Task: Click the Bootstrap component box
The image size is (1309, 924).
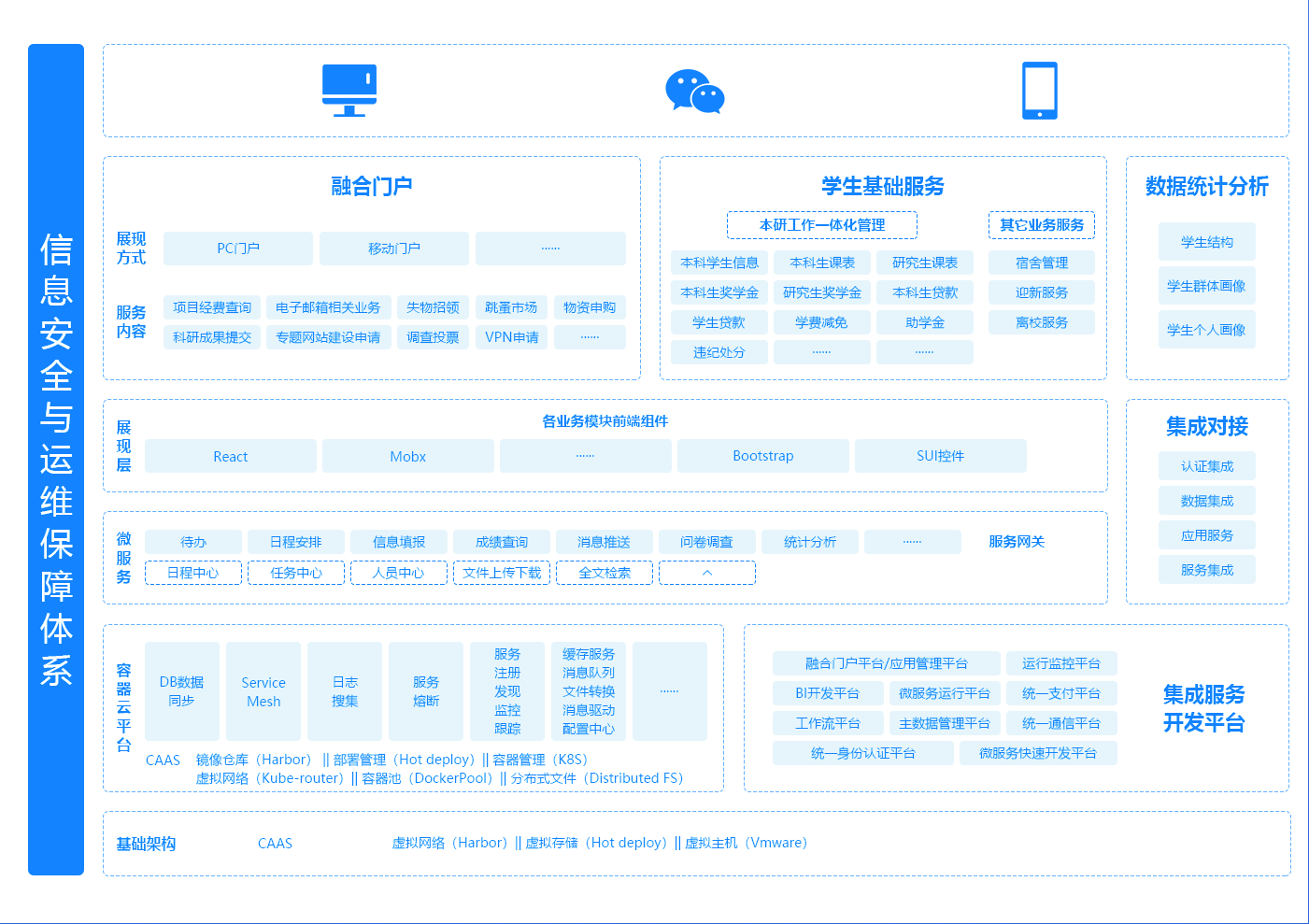Action: tap(762, 456)
